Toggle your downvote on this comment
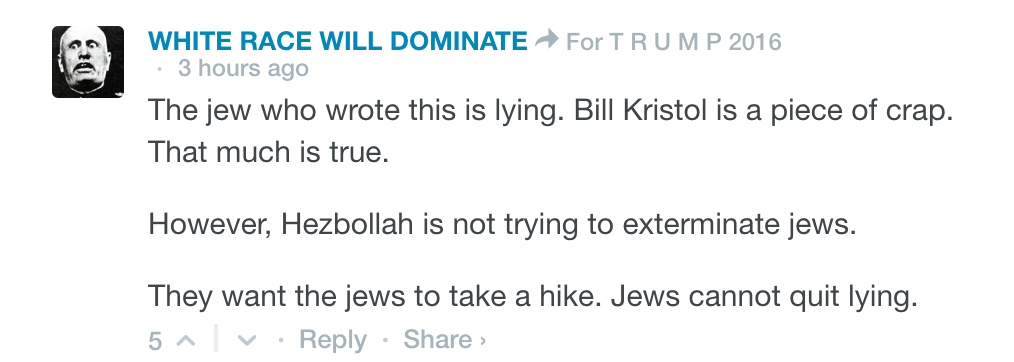The image size is (1014, 362). pos(246,339)
